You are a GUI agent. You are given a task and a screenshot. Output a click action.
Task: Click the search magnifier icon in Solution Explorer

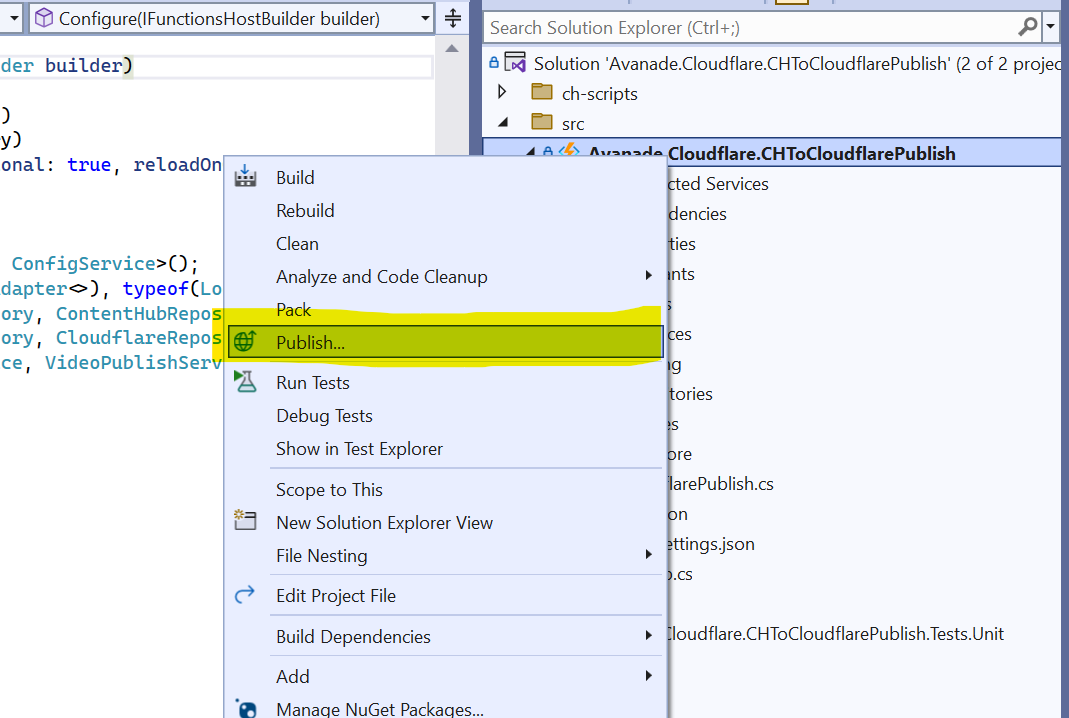[1028, 27]
